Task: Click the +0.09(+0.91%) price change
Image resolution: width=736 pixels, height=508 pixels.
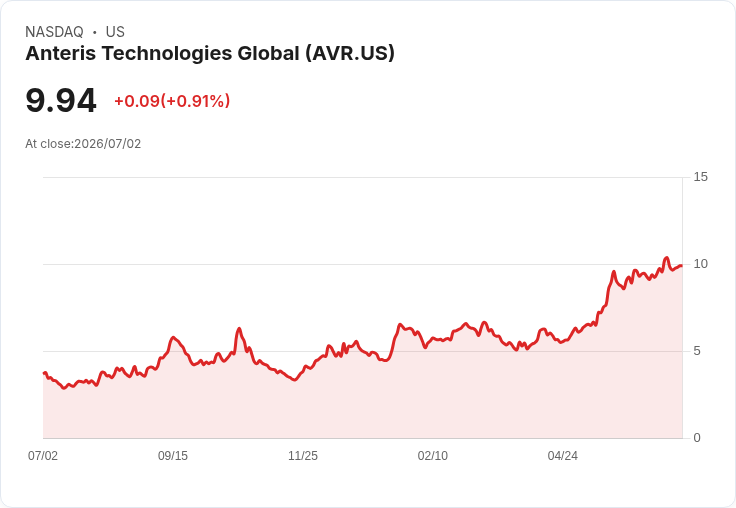Action: (x=172, y=101)
